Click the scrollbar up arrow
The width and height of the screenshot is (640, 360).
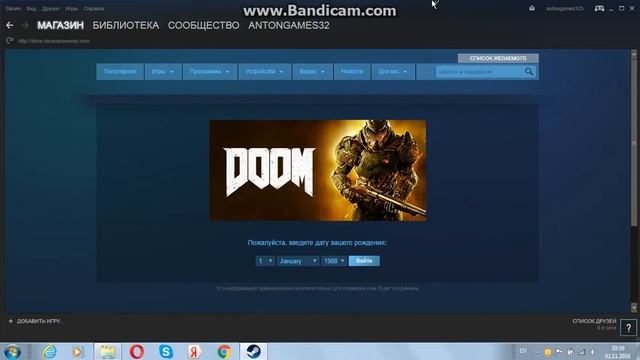pos(634,53)
